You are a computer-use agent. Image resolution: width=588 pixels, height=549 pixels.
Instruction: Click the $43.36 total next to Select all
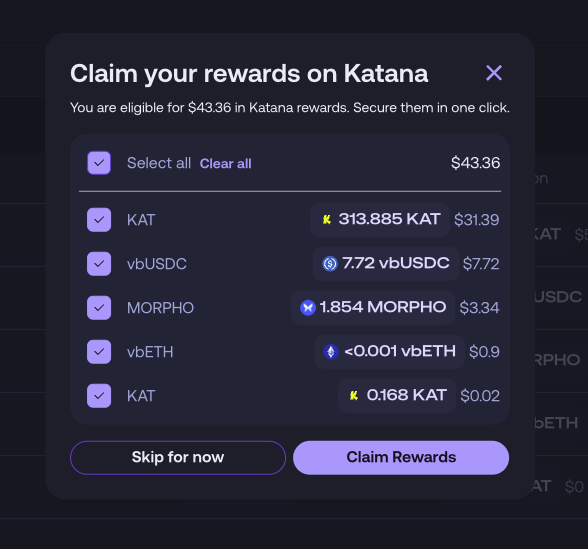476,163
